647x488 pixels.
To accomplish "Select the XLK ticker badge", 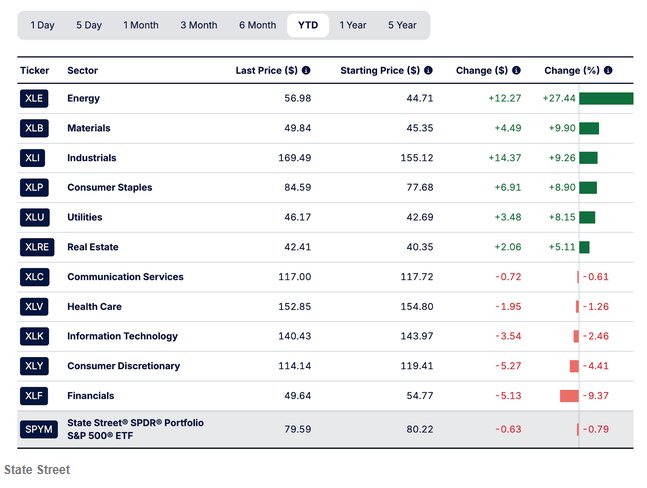I will pos(34,336).
